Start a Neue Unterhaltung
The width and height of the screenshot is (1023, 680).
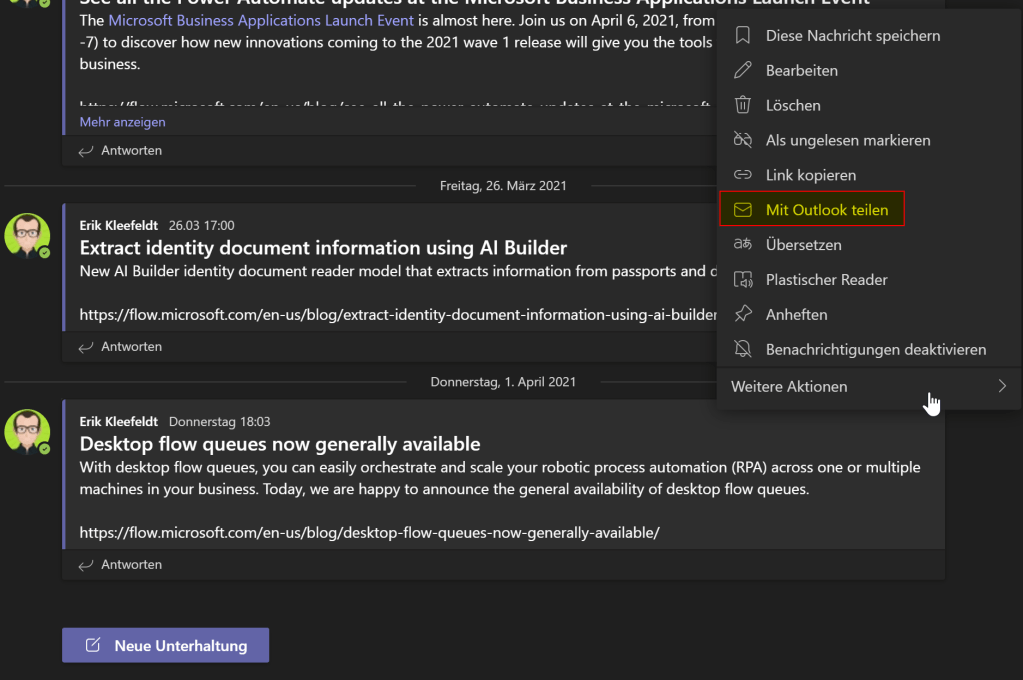click(165, 645)
